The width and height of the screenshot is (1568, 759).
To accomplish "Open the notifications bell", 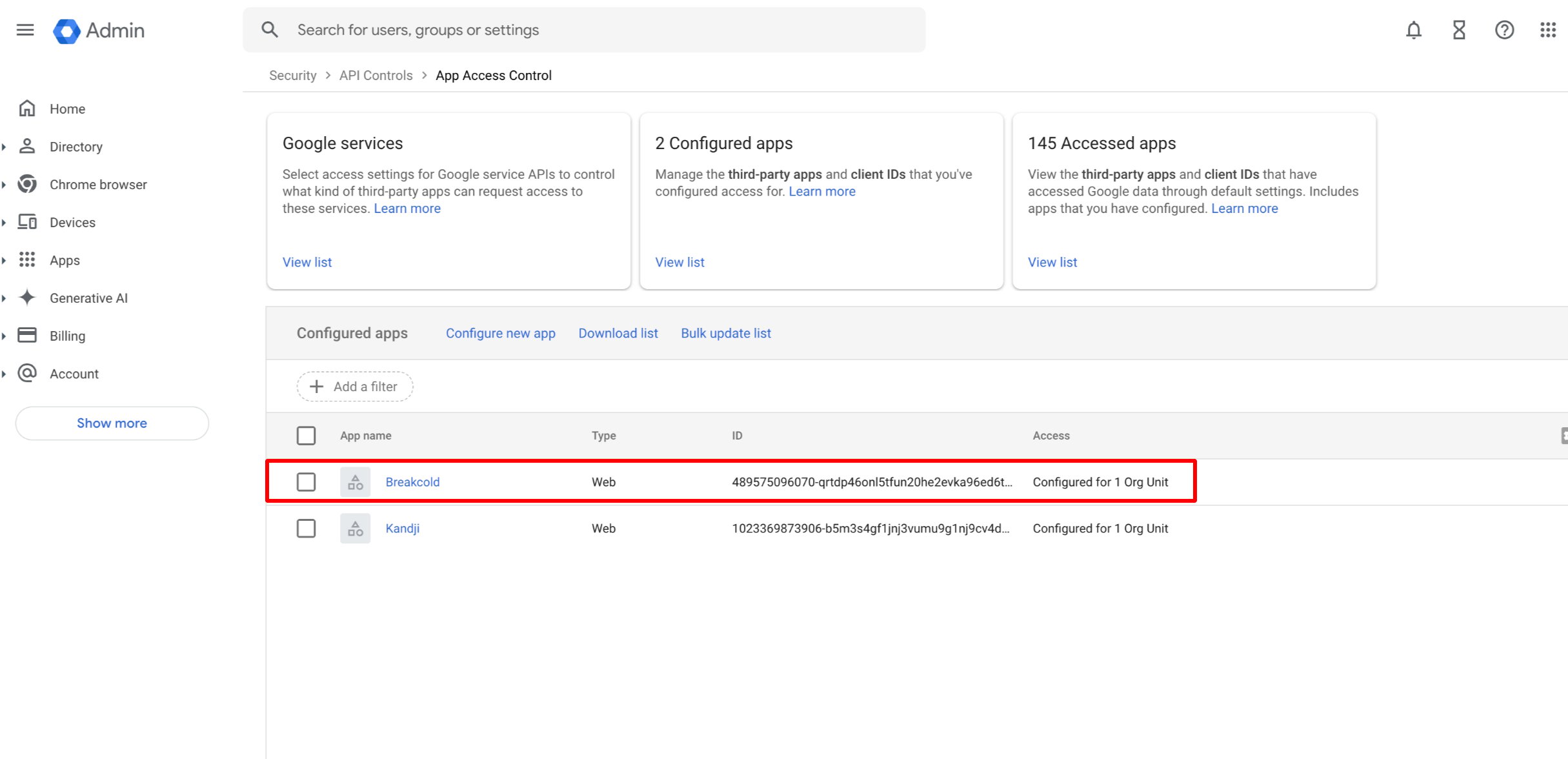I will pos(1413,30).
